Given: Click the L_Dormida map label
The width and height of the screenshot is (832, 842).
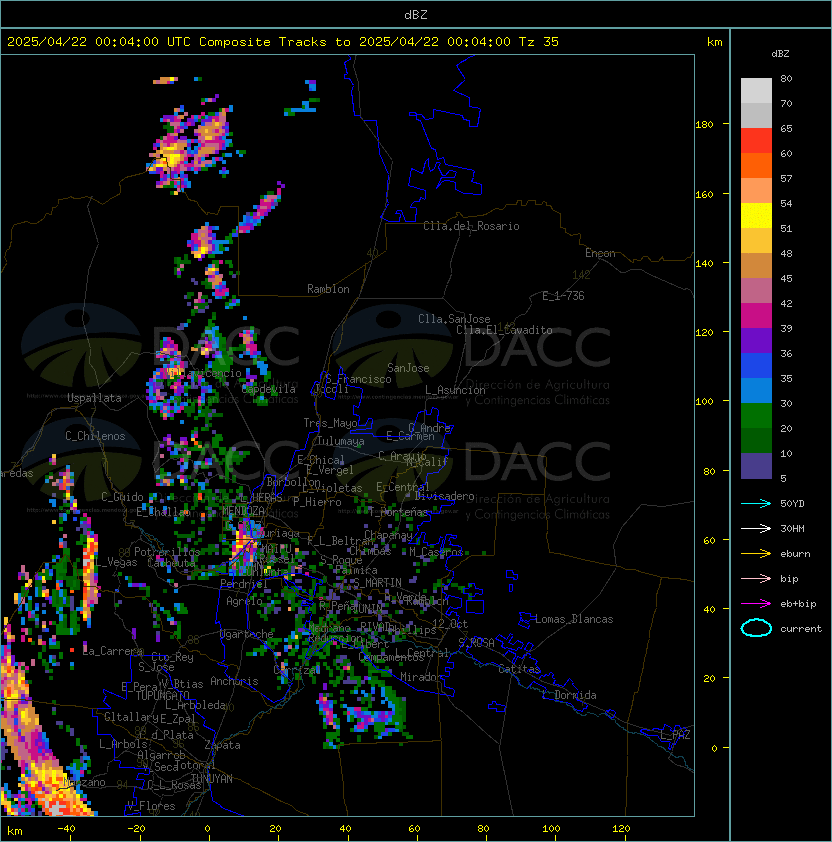Looking at the screenshot, I should pos(569,695).
